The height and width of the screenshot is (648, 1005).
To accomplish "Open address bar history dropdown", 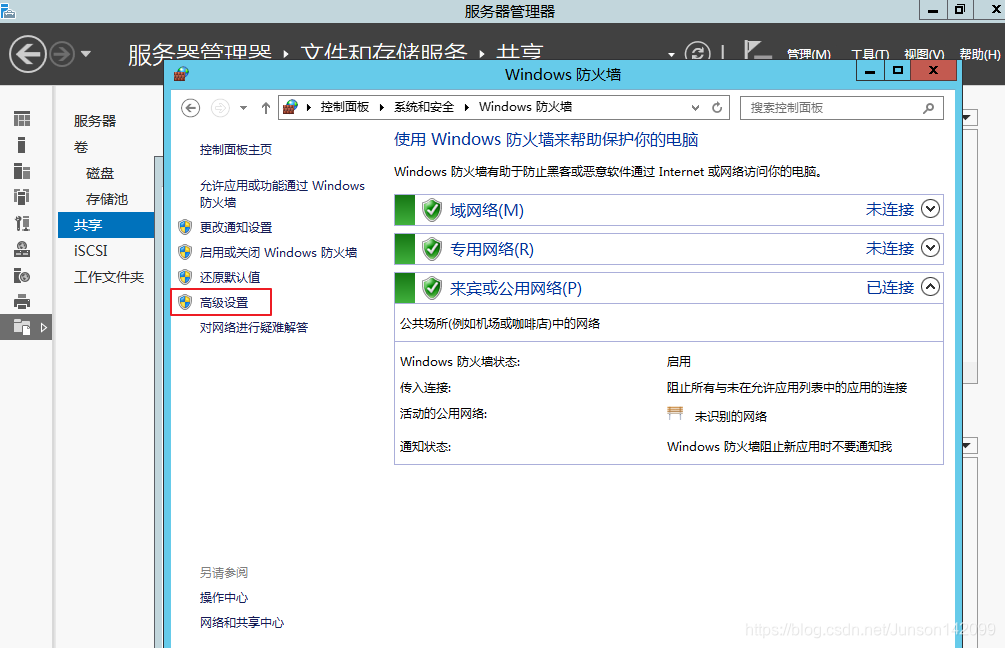I will click(695, 108).
